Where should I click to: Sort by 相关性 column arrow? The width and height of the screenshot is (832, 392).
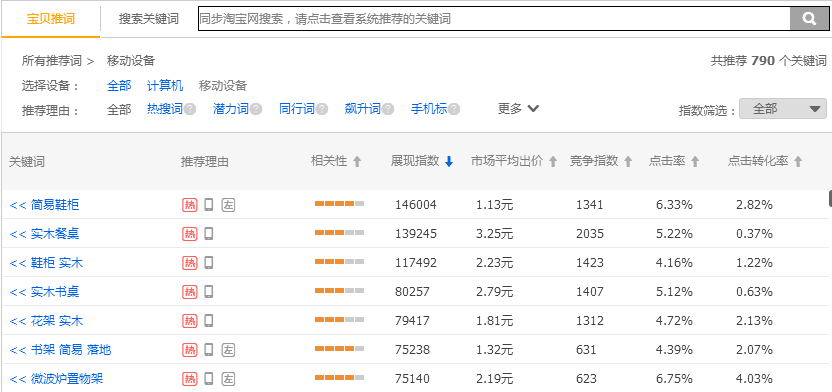point(357,162)
